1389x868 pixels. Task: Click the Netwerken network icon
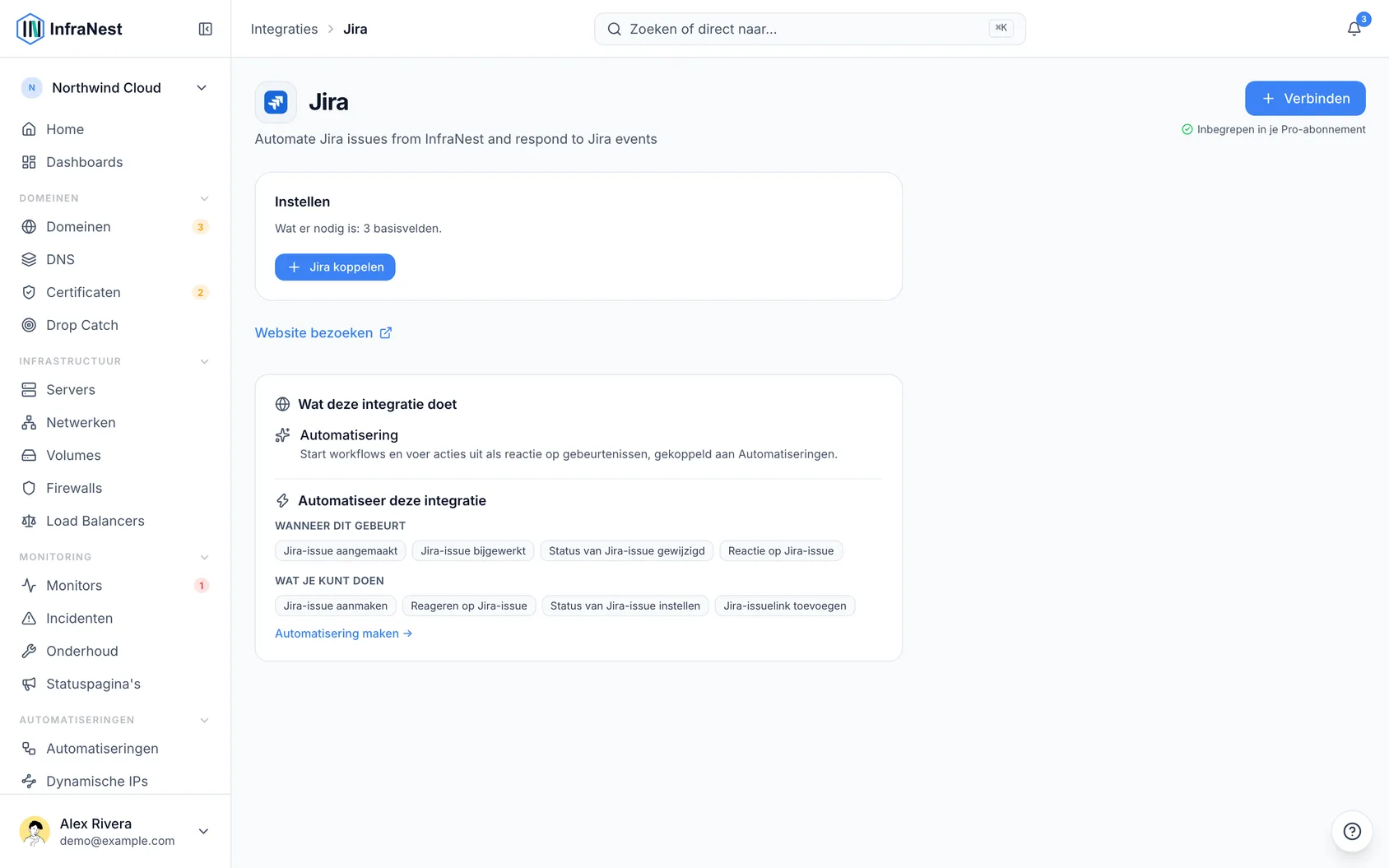pyautogui.click(x=29, y=422)
